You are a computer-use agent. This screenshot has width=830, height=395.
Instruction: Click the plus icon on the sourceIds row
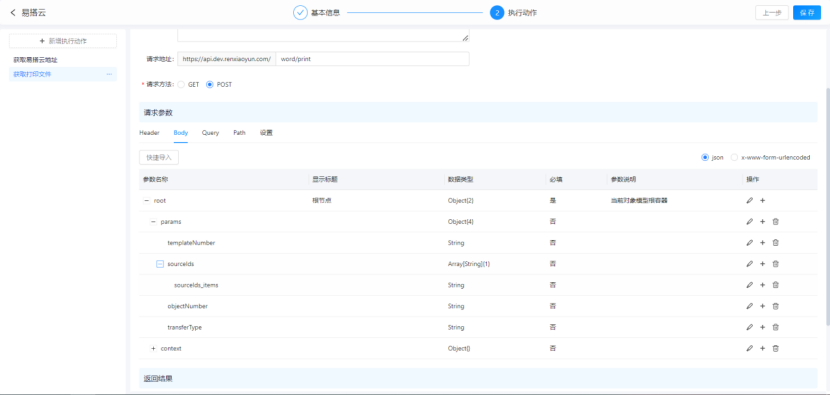[762, 264]
